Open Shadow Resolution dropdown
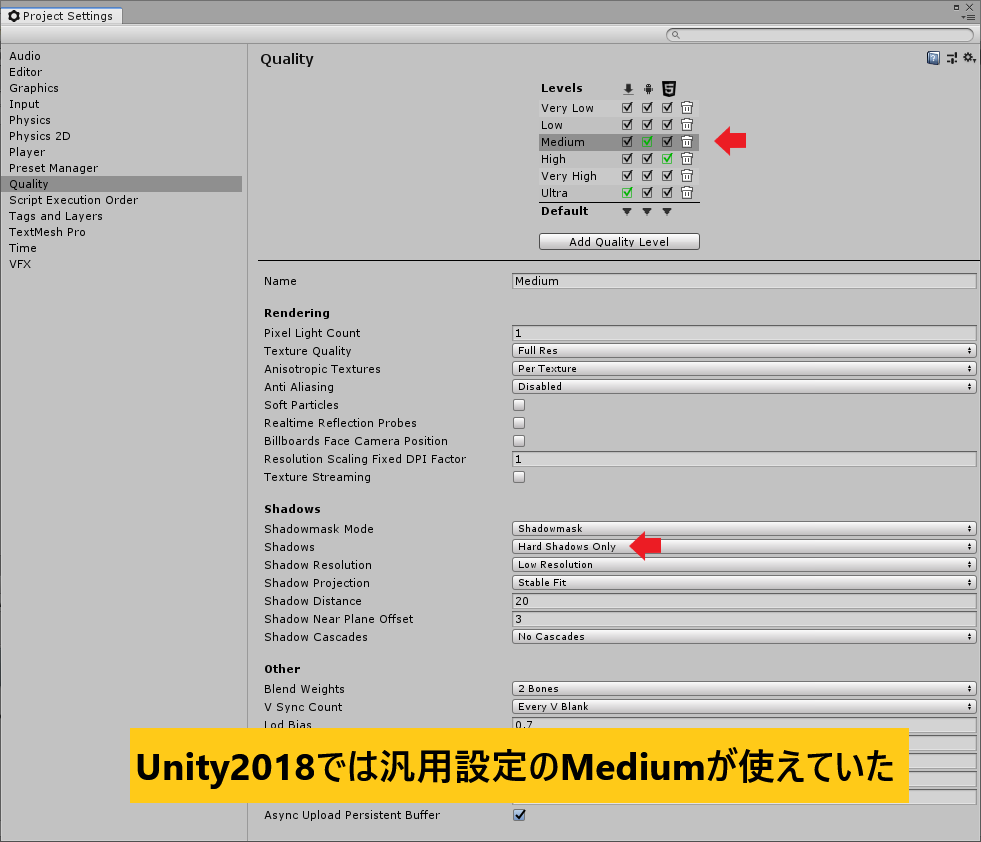Screen dimensions: 981x842 (x=744, y=564)
